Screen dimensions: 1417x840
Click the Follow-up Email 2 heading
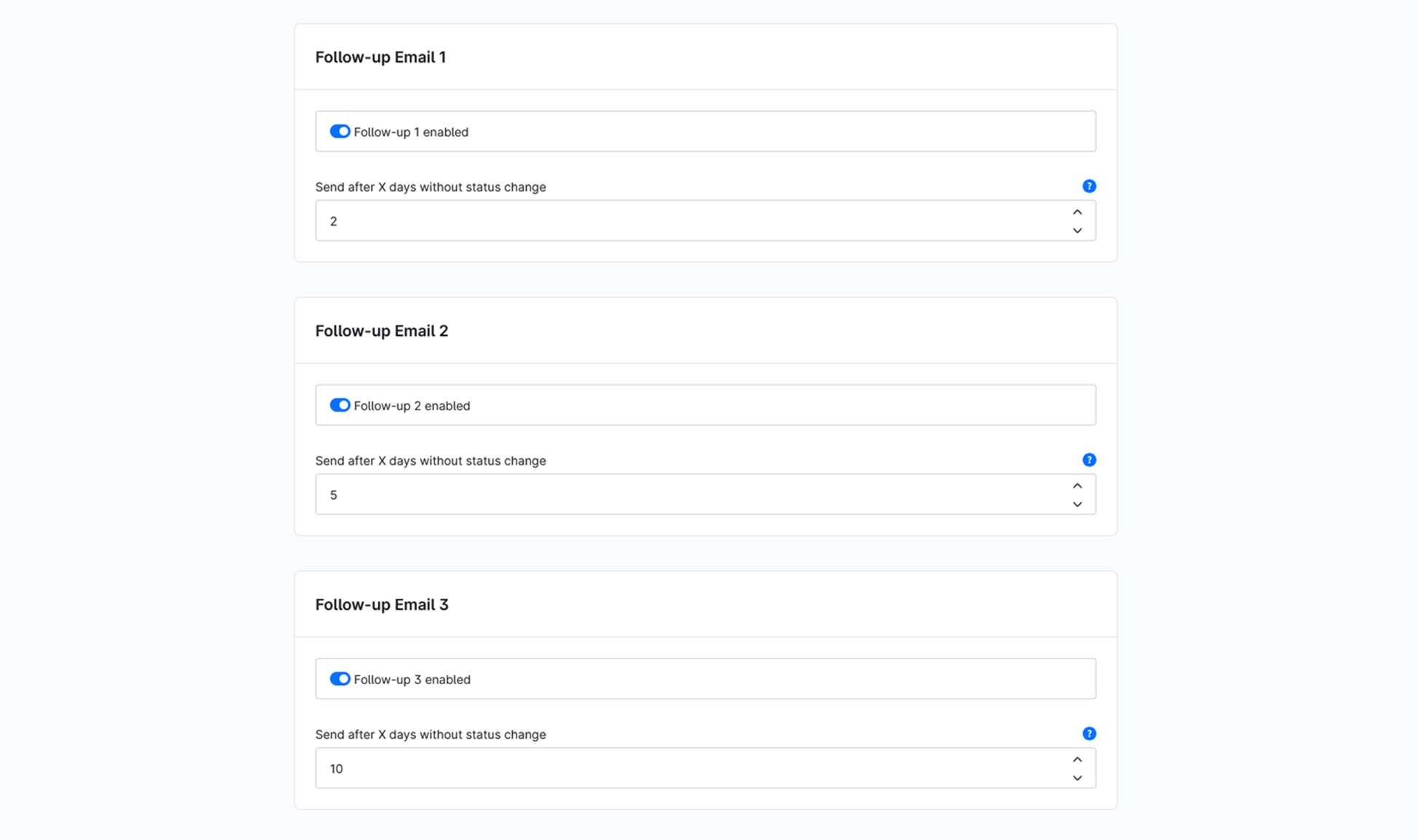pyautogui.click(x=382, y=331)
